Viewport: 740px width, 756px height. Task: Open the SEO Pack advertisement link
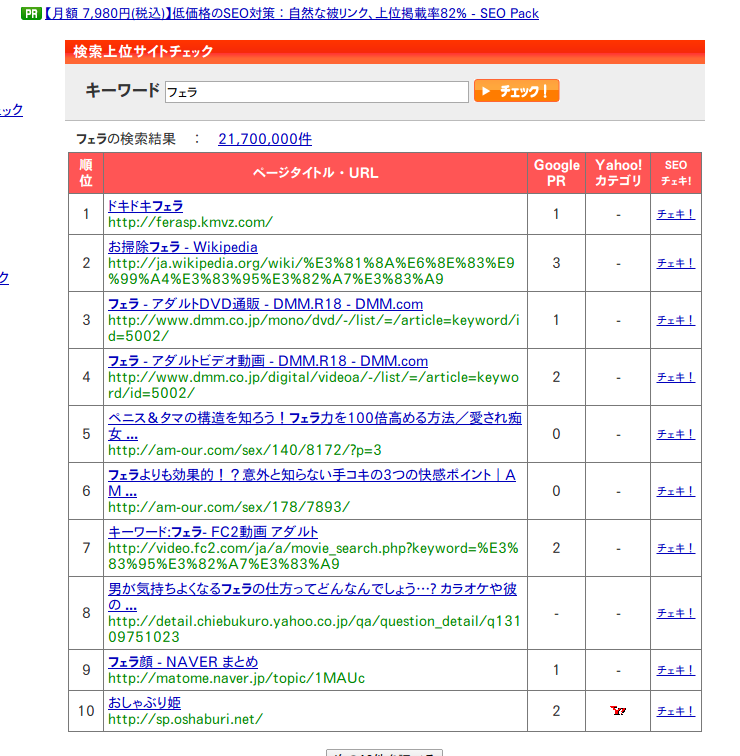pos(292,13)
